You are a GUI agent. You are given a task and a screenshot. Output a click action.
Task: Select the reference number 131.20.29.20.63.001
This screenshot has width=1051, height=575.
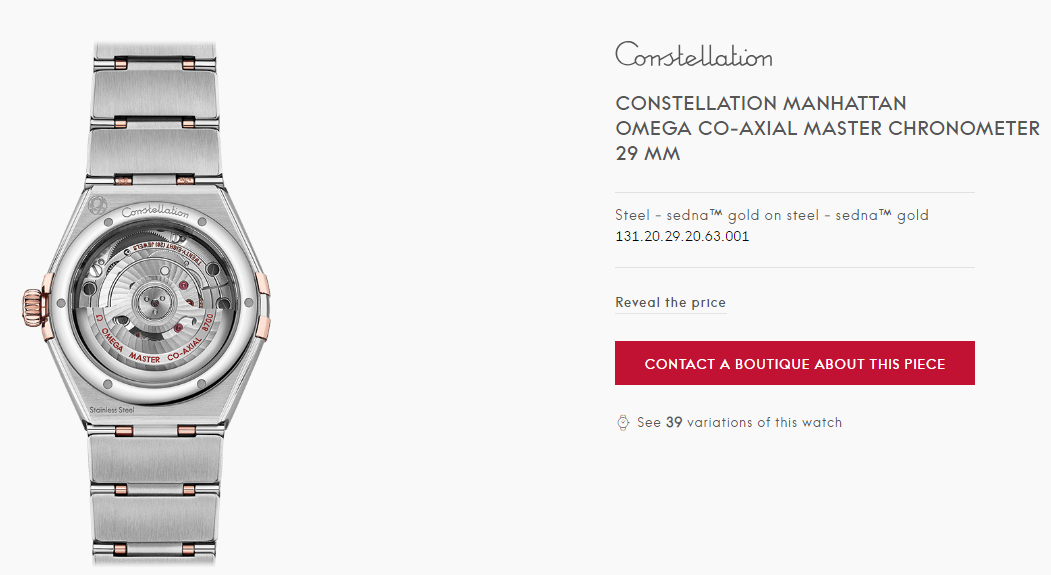point(682,237)
